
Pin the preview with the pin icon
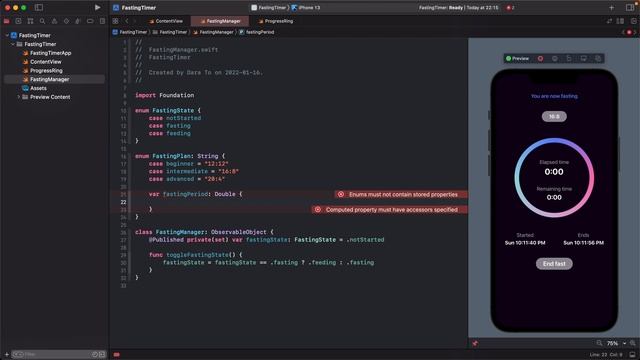(475, 343)
